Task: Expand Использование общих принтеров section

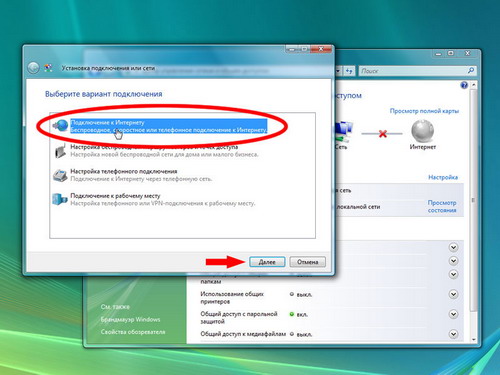Action: (x=453, y=294)
